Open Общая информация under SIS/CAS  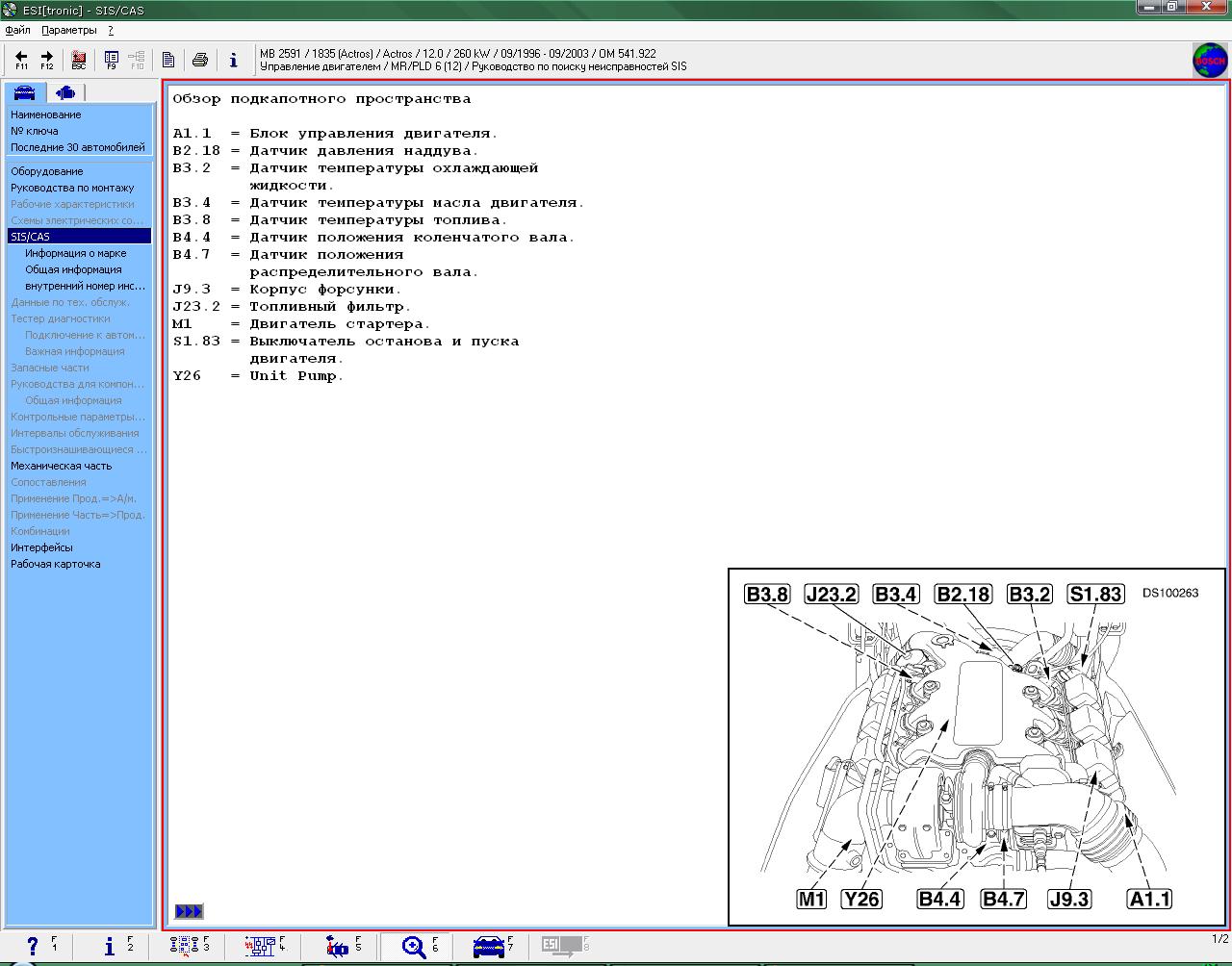(73, 269)
